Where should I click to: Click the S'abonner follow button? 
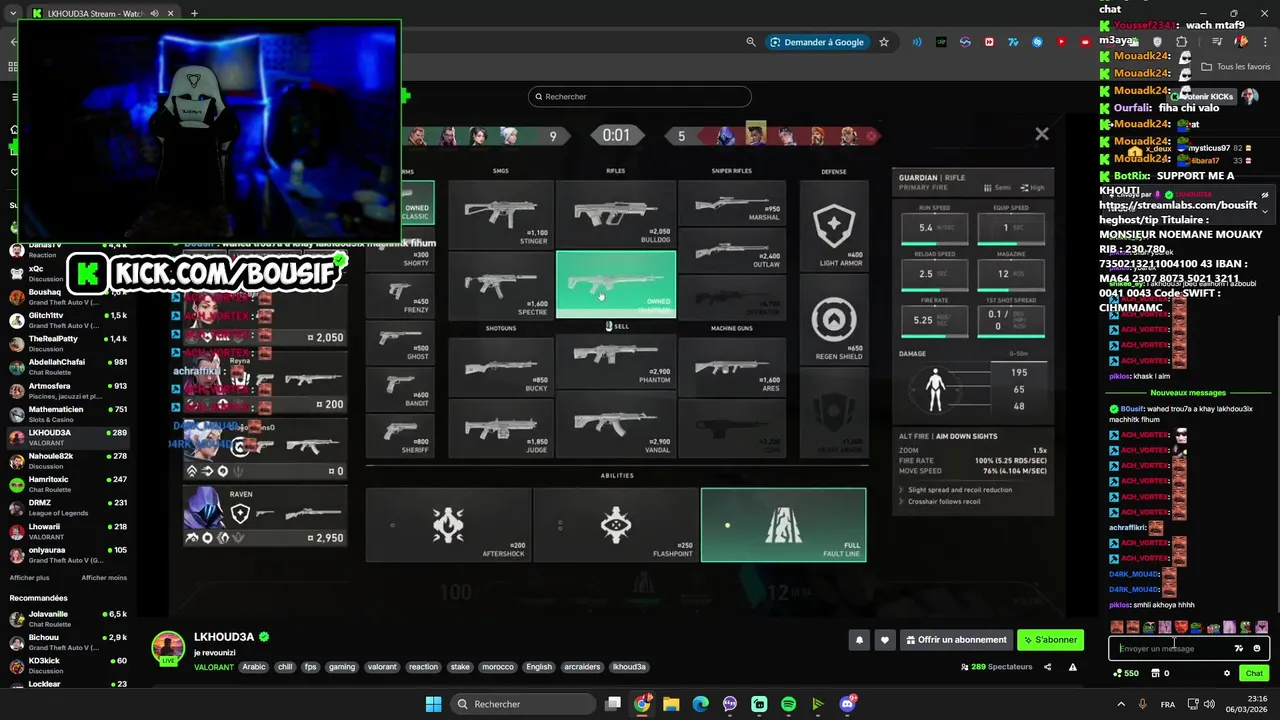1051,640
